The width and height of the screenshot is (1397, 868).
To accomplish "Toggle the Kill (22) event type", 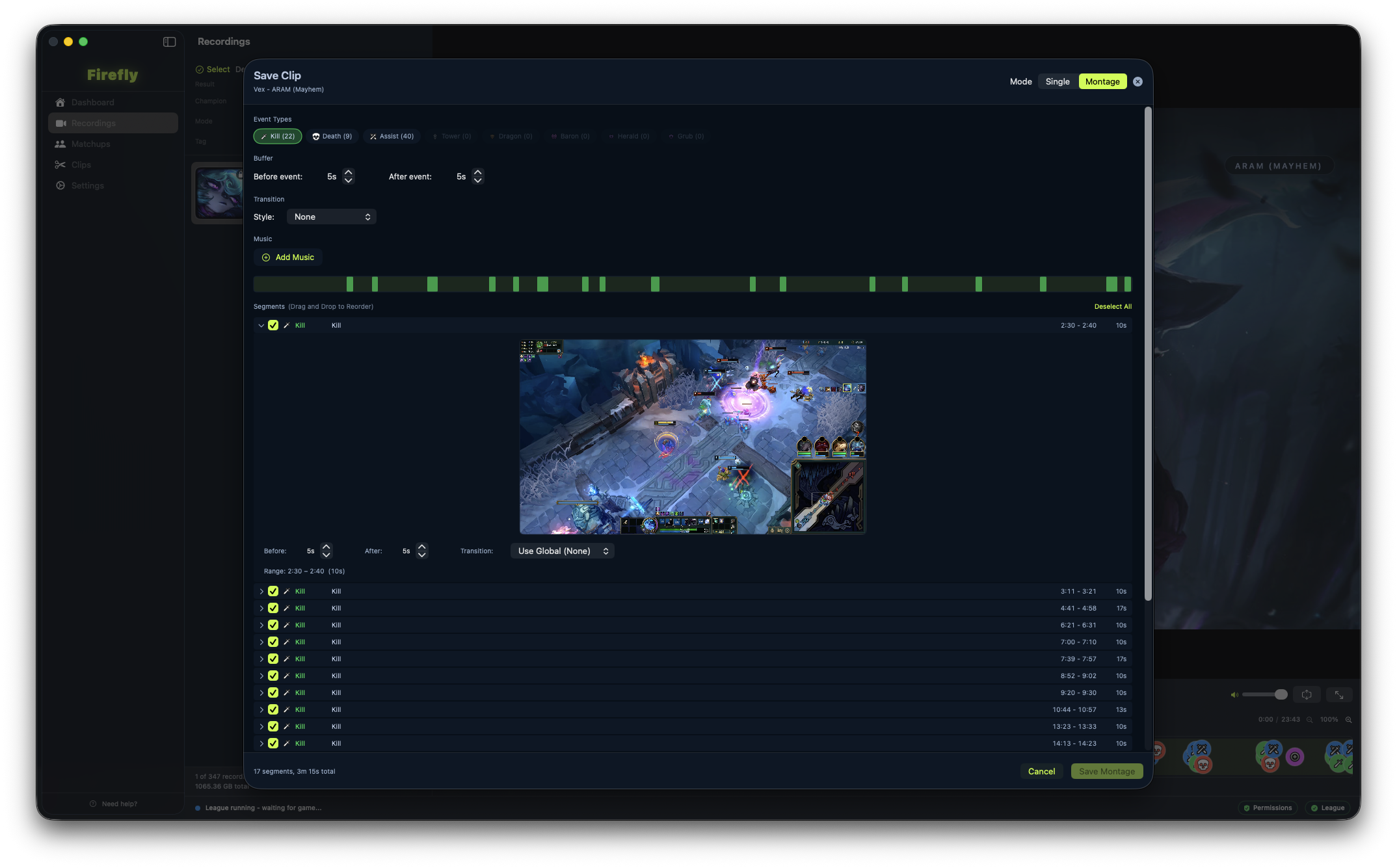I will [278, 136].
